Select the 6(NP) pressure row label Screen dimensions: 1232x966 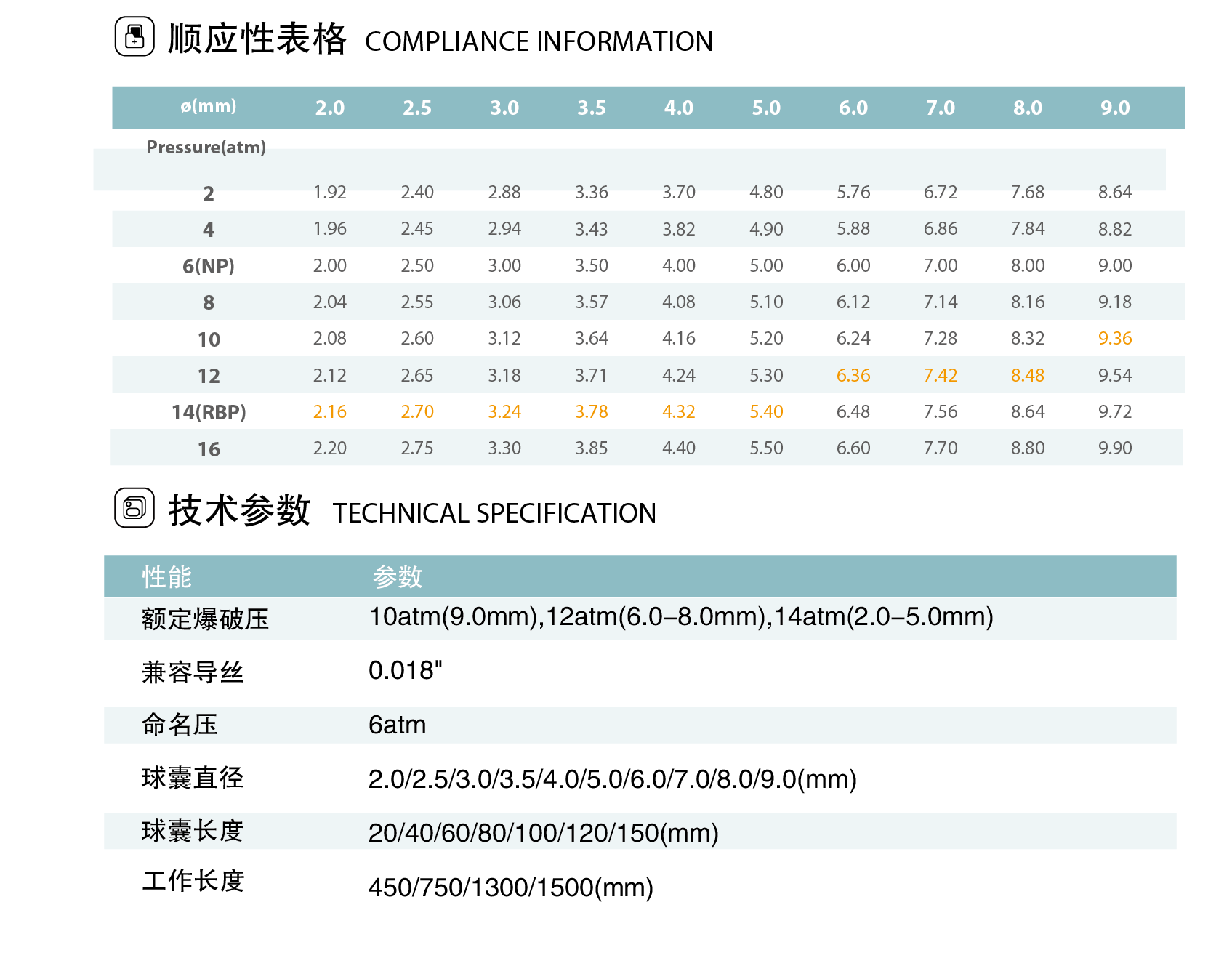[209, 266]
